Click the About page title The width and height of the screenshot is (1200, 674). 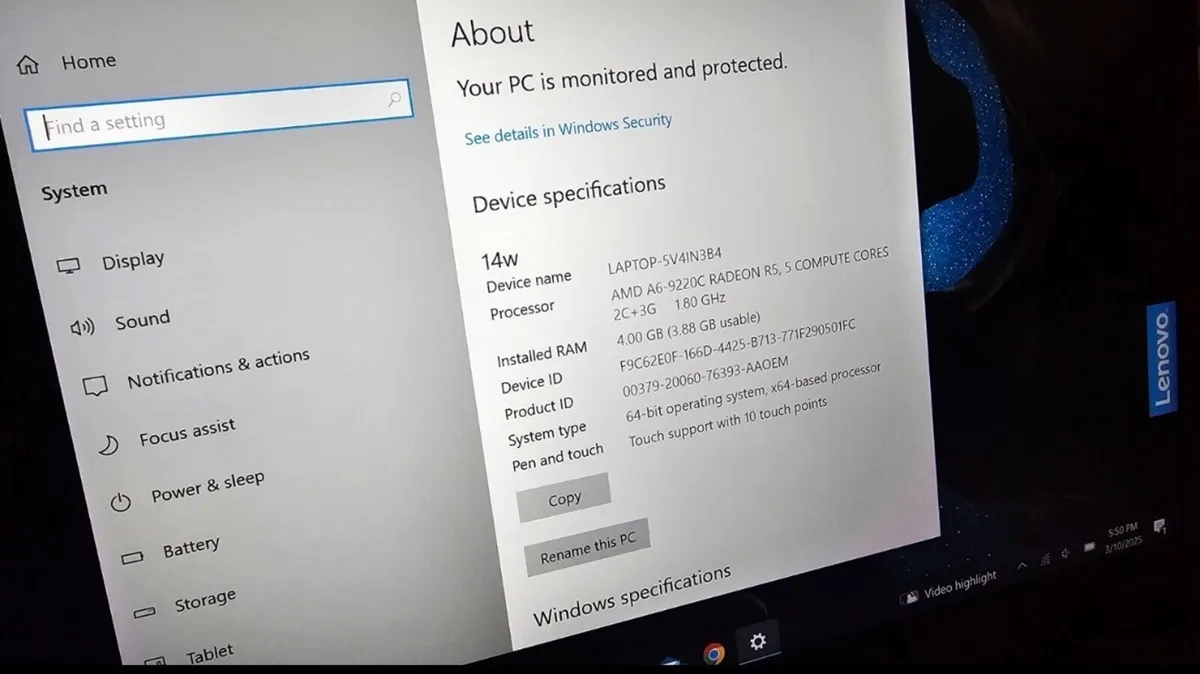coord(493,33)
